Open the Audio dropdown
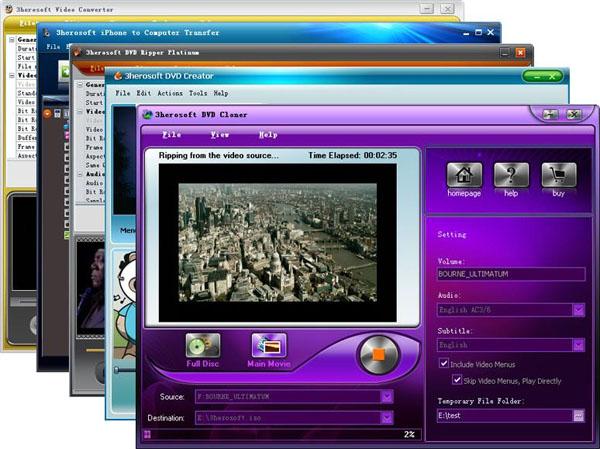Image resolution: width=600 pixels, height=449 pixels. (x=578, y=310)
